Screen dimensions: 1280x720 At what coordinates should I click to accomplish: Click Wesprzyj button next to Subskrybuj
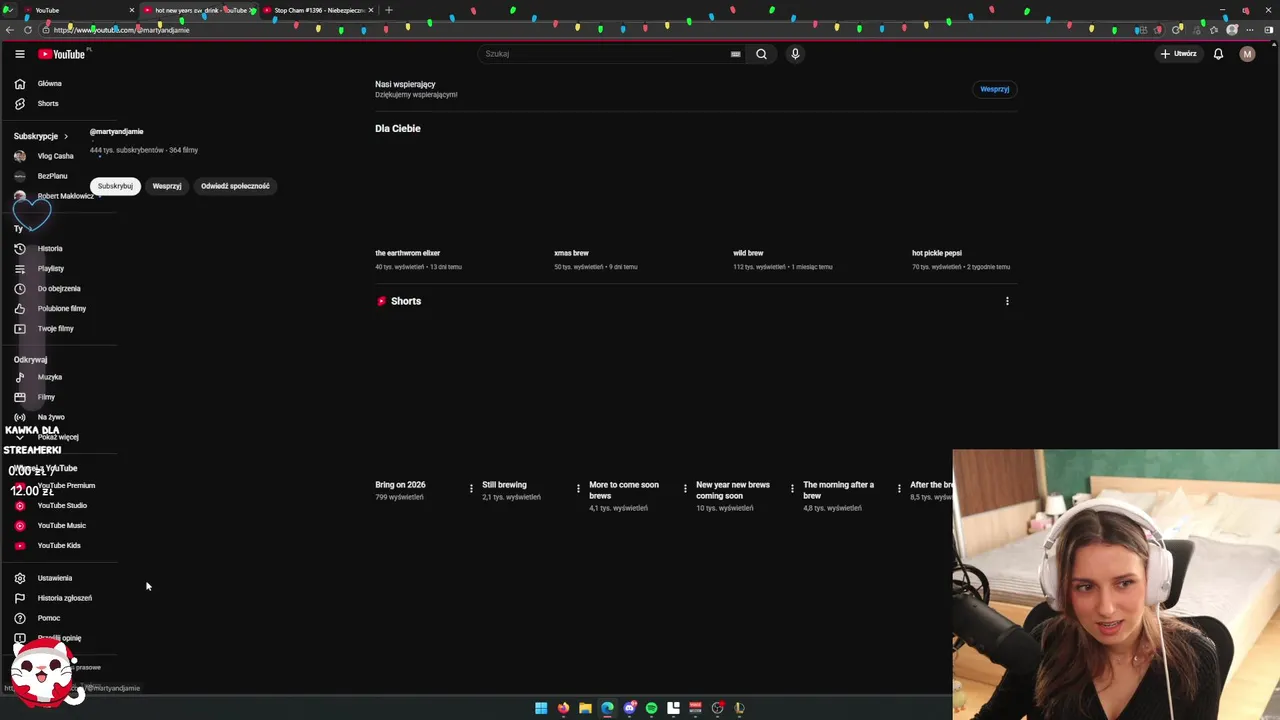pyautogui.click(x=167, y=186)
